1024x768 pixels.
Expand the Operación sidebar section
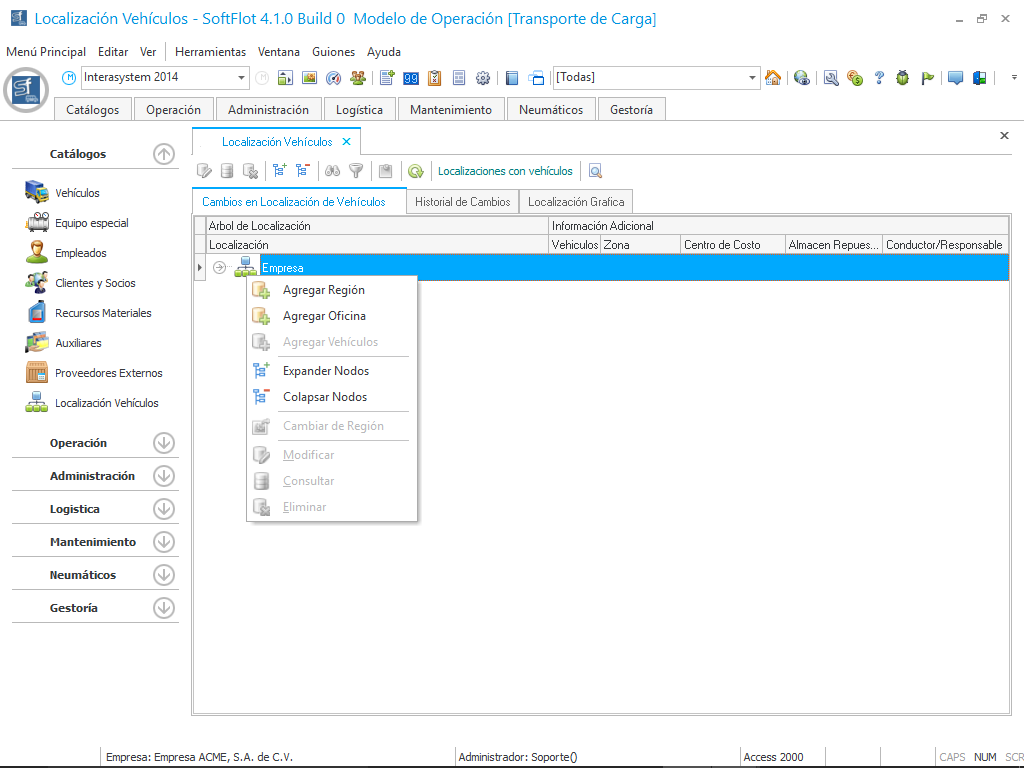[x=164, y=443]
